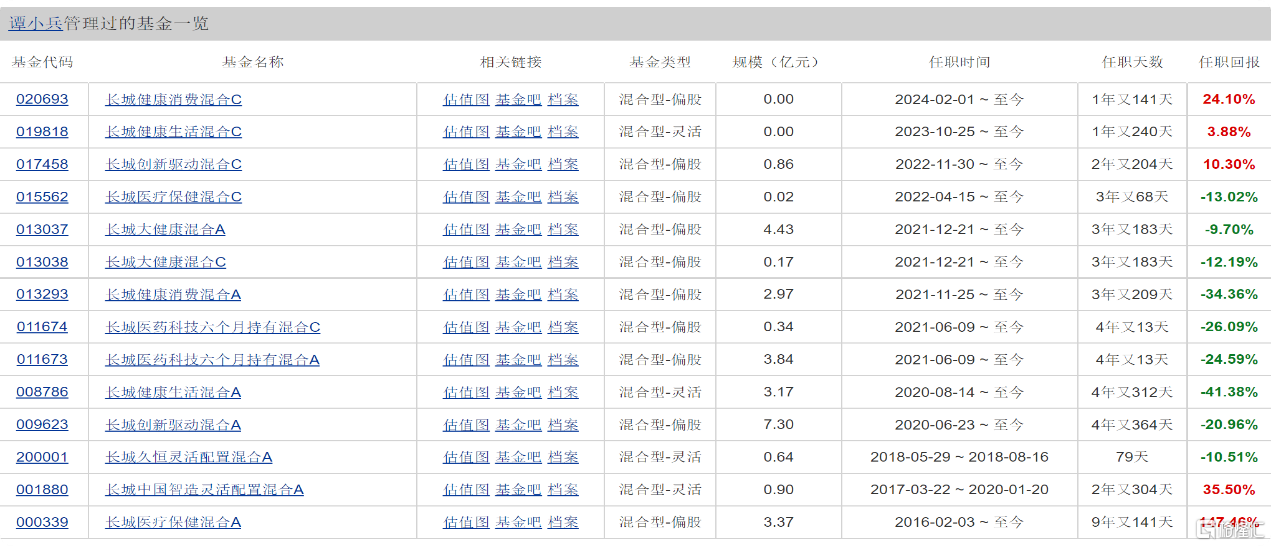This screenshot has height=546, width=1271.
Task: Click the 任职天数 column header
Action: pyautogui.click(x=1132, y=62)
